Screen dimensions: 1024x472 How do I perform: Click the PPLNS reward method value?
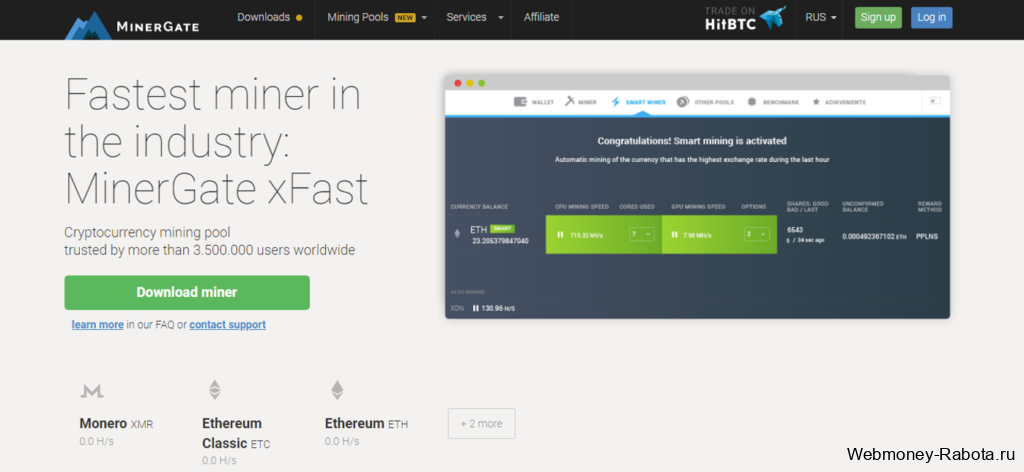(x=927, y=236)
